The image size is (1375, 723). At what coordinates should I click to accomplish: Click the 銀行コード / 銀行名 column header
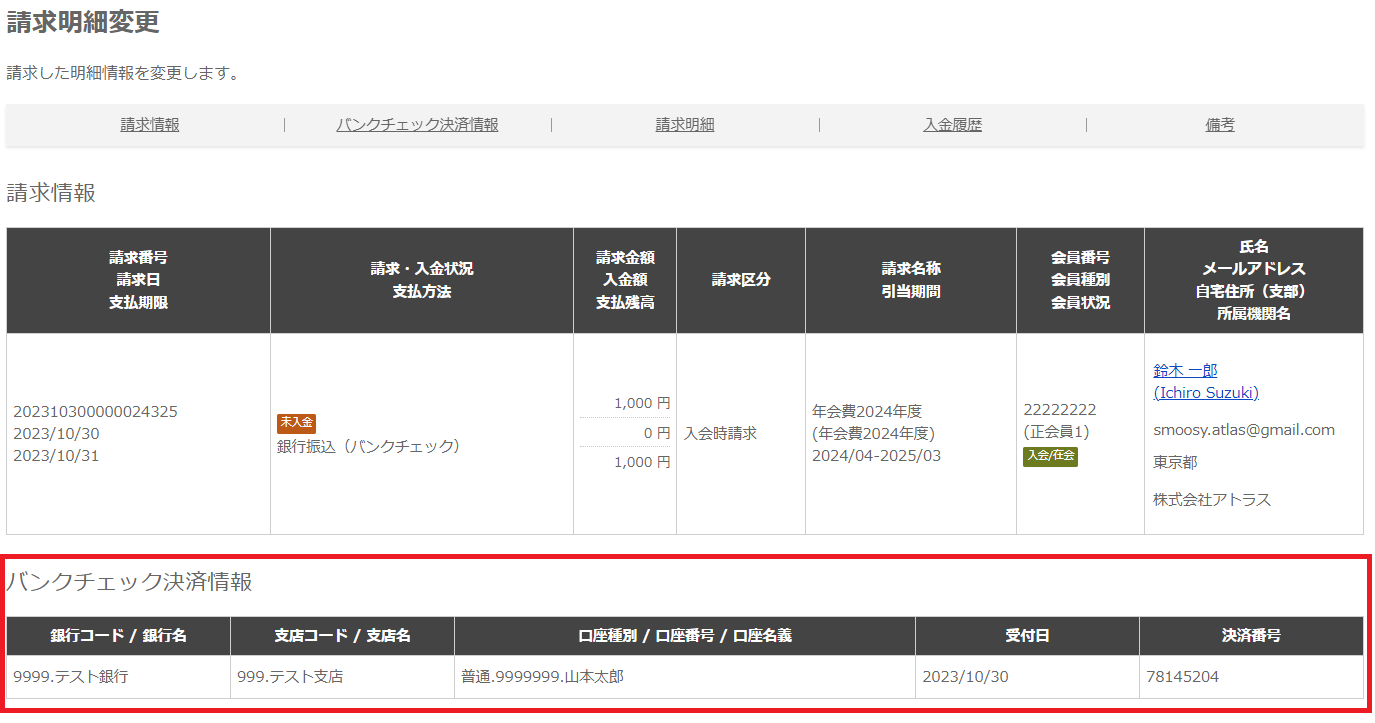[119, 636]
